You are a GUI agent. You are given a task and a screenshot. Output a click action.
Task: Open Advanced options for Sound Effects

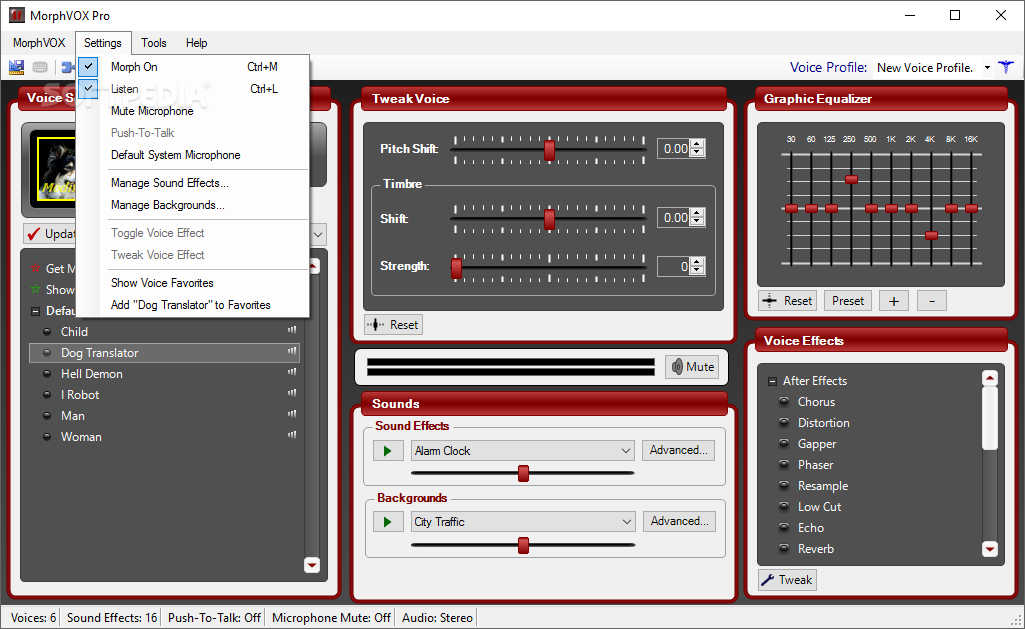[x=679, y=450]
